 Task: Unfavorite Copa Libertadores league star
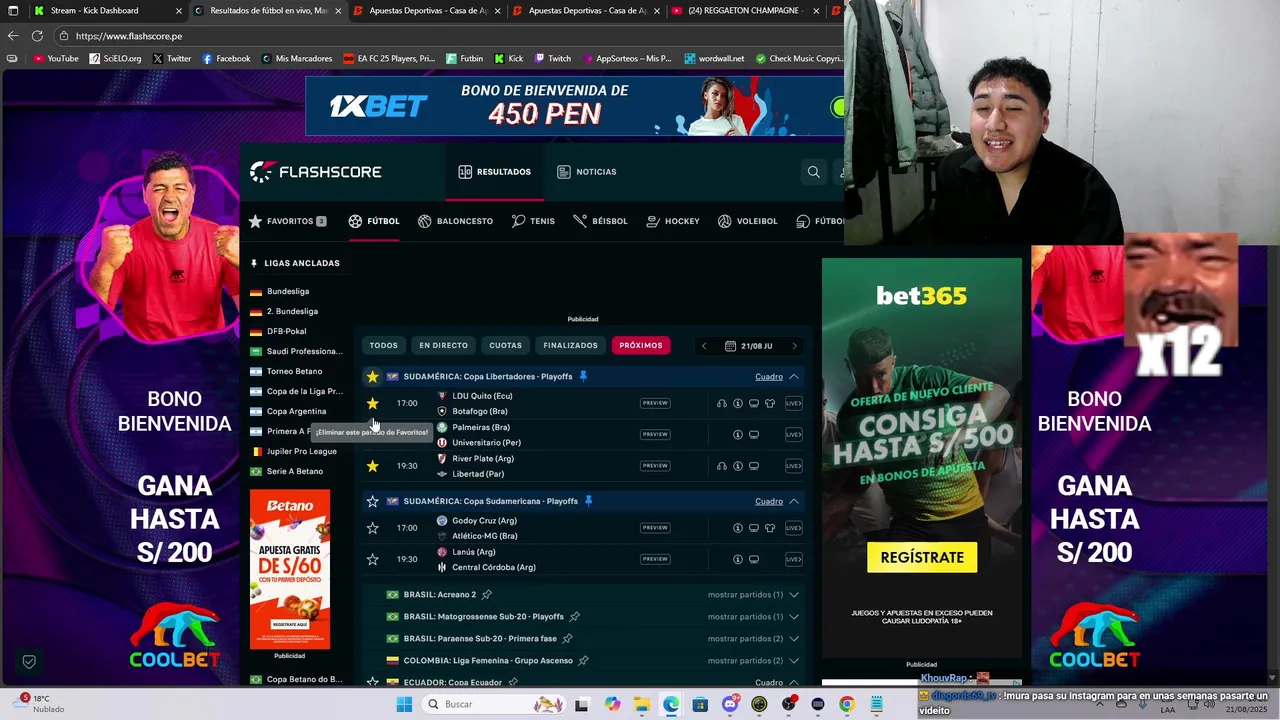click(x=372, y=377)
